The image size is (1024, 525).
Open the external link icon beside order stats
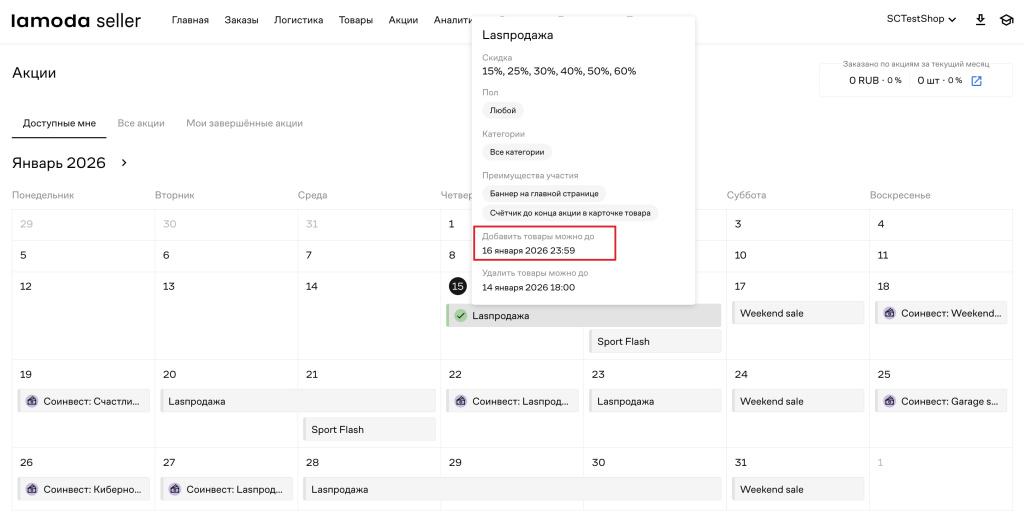click(977, 80)
